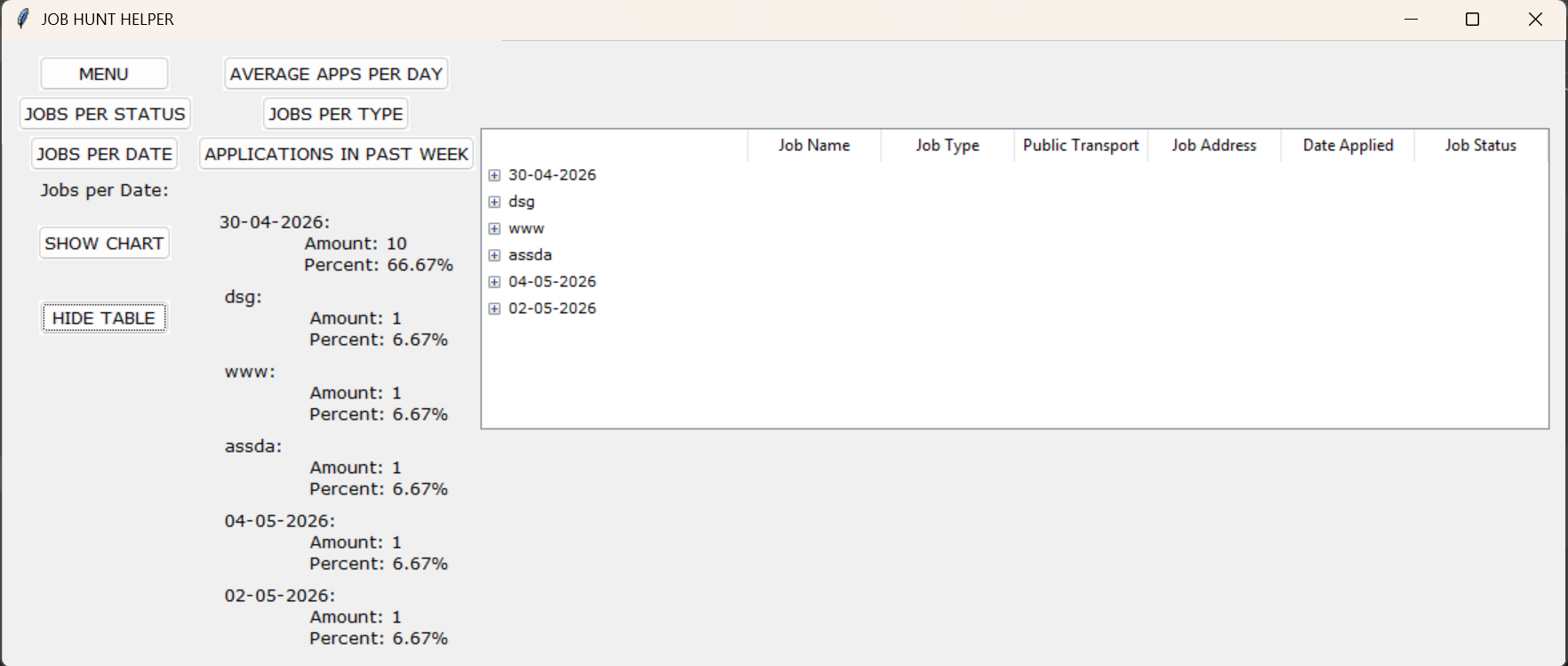Show APPLICATIONS IN PAST WEEK
The image size is (1568, 666).
coord(336,154)
